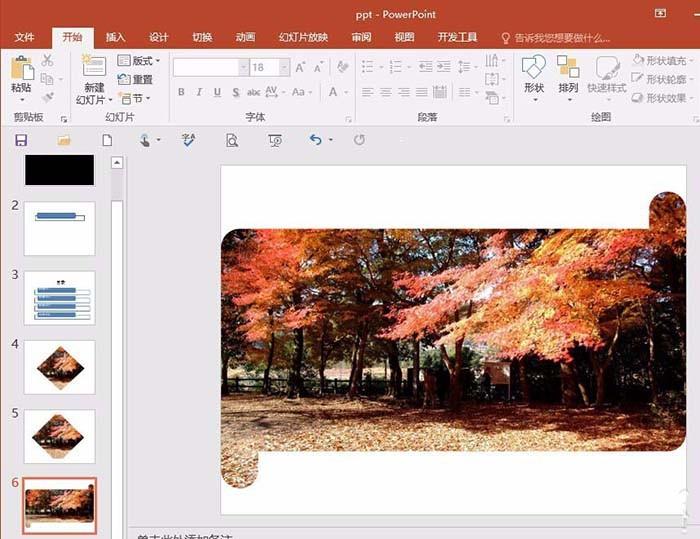Switch to the Insert (插入) tab
Screen dimensions: 700x539
pos(116,37)
